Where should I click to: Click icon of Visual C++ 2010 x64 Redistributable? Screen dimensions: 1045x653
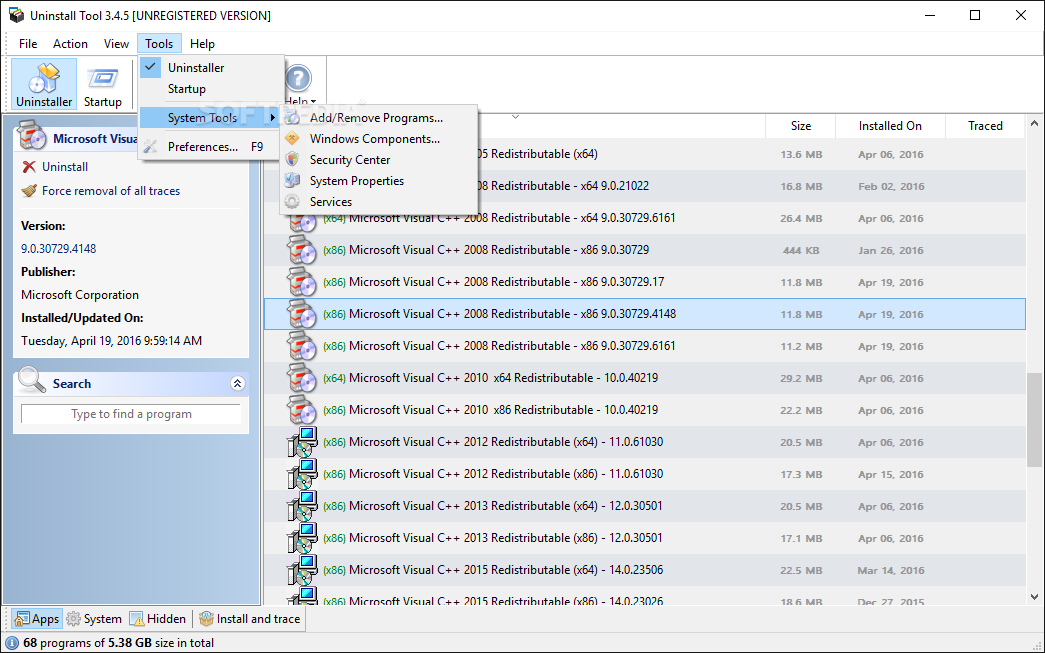point(301,378)
